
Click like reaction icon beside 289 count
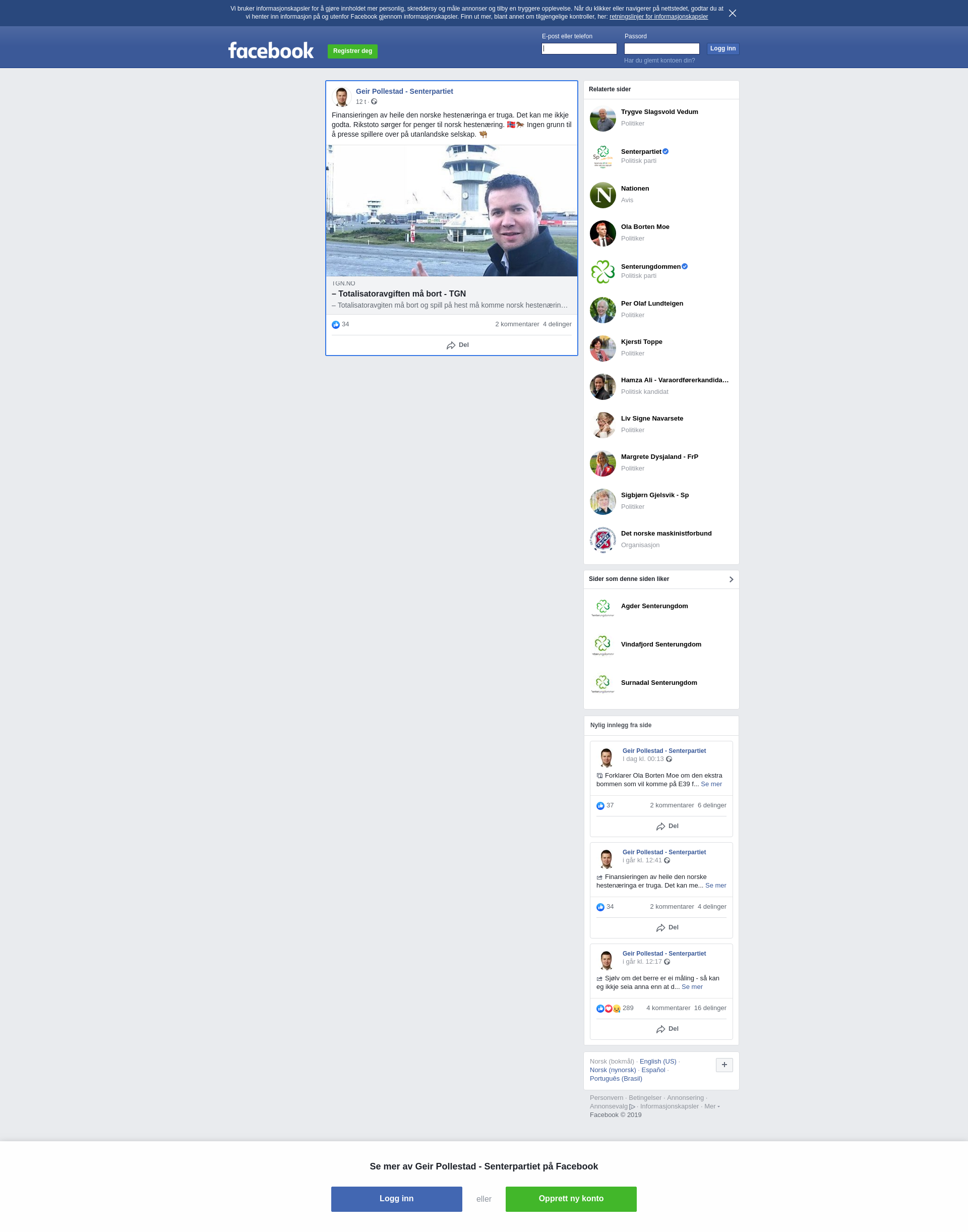[600, 1008]
